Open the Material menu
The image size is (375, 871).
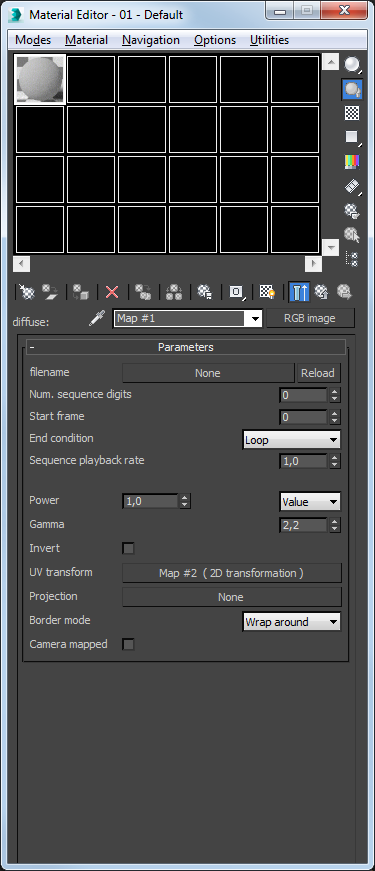[x=86, y=40]
